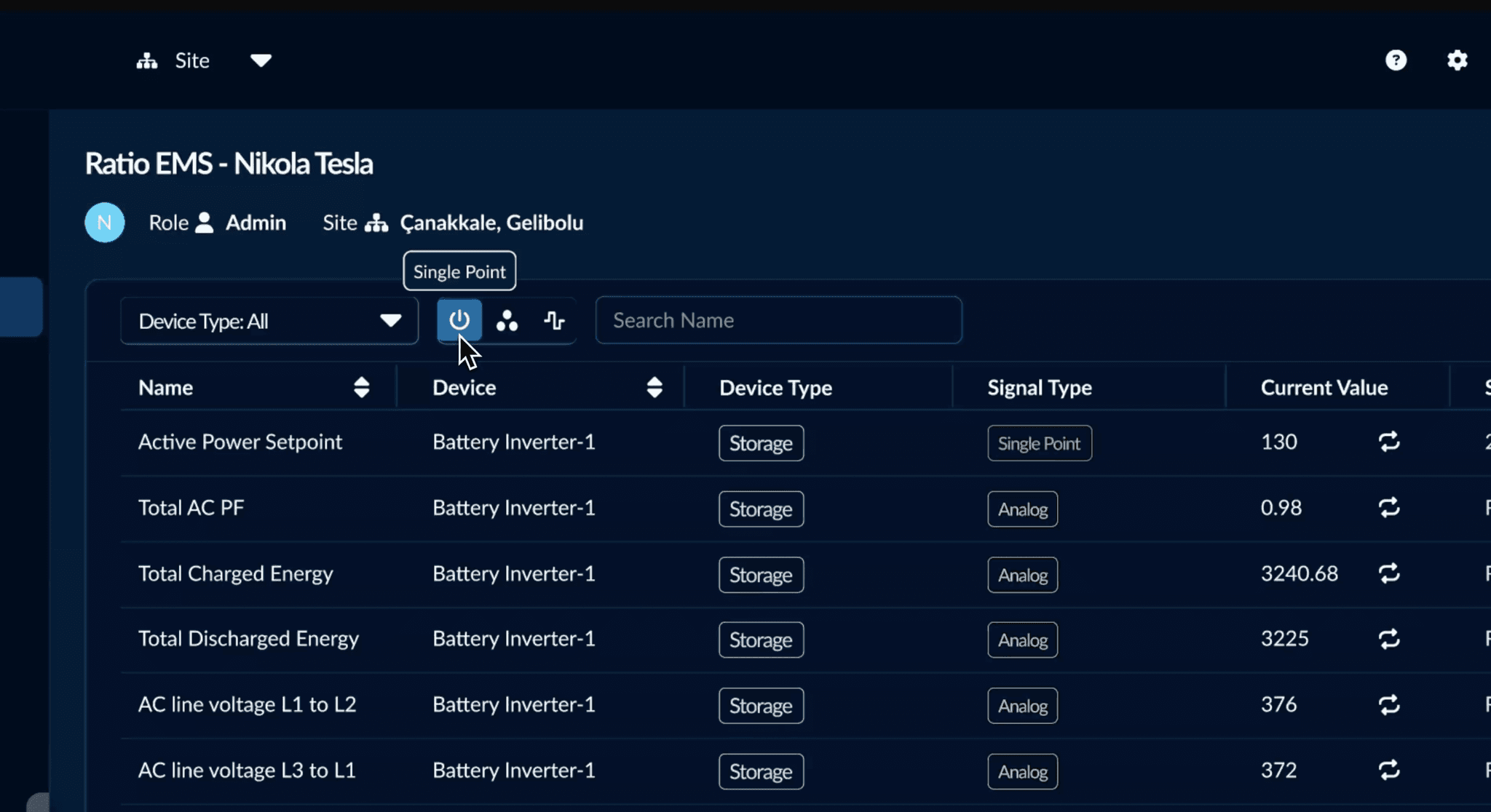Sort by the Name column arrows

[x=361, y=388]
